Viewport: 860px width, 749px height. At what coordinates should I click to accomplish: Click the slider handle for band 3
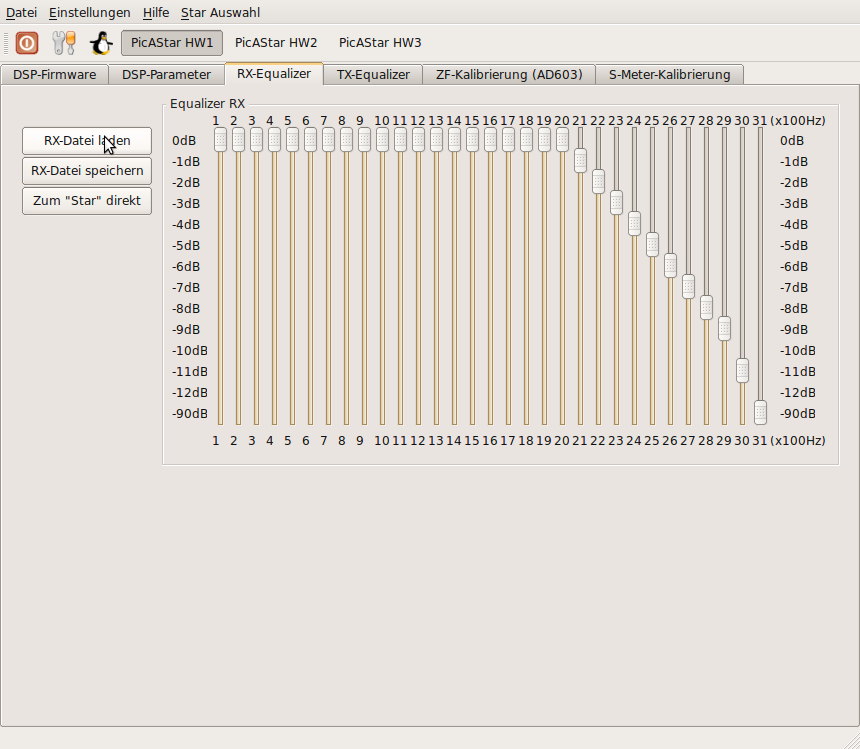pyautogui.click(x=256, y=140)
